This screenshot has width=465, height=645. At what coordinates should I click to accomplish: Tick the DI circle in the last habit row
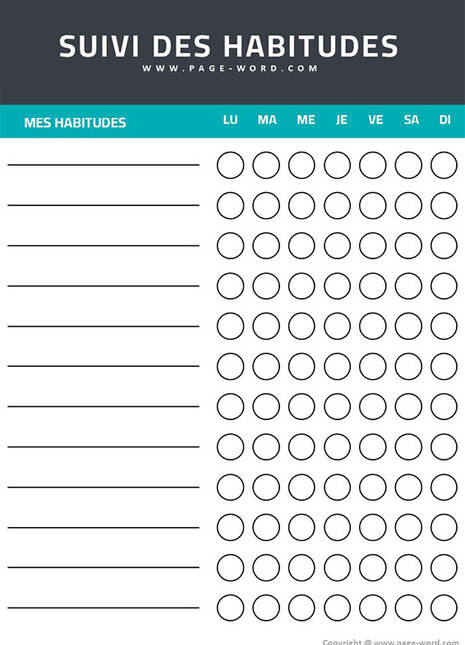click(x=444, y=608)
